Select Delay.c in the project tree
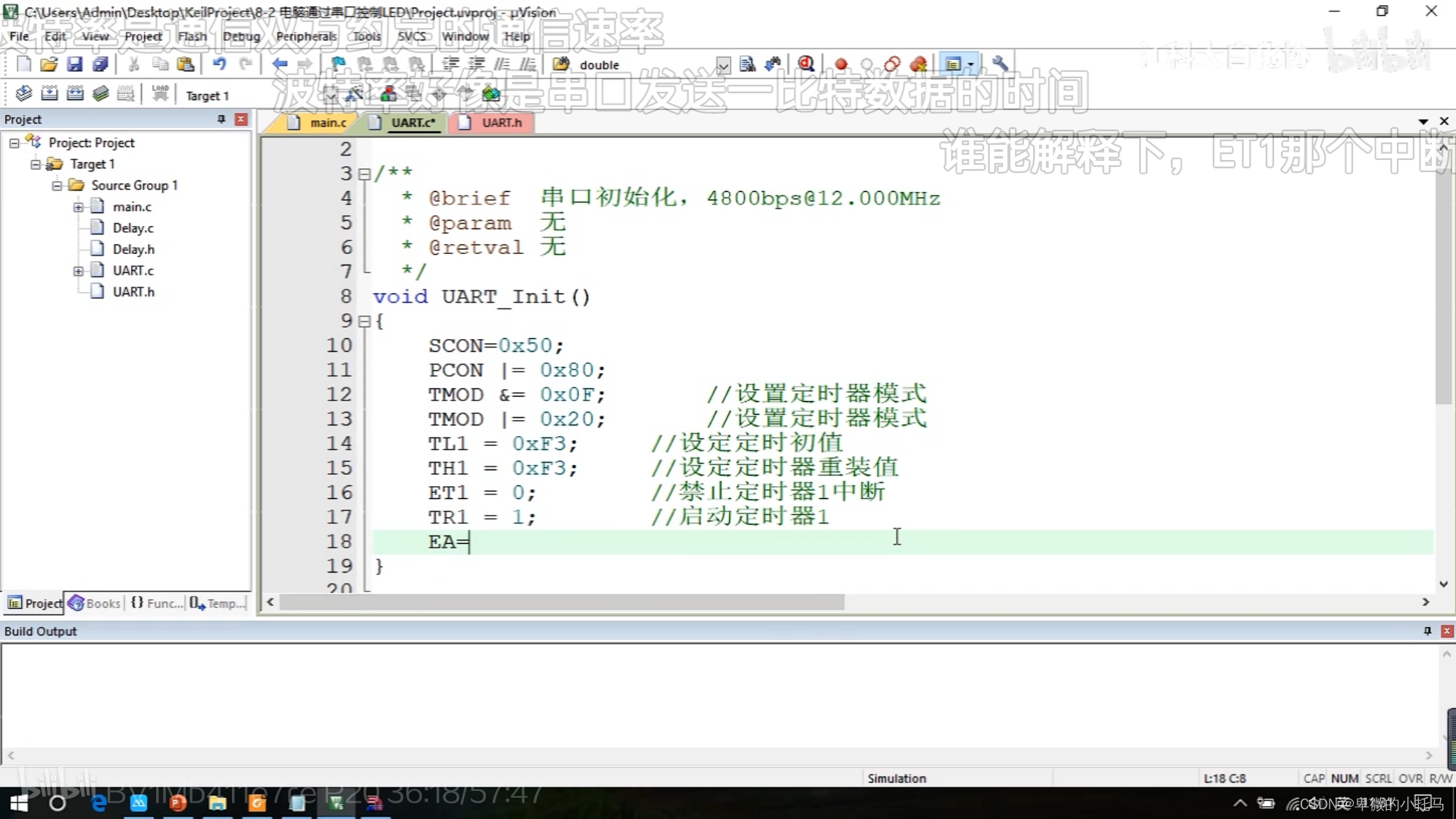This screenshot has height=819, width=1456. coord(133,227)
